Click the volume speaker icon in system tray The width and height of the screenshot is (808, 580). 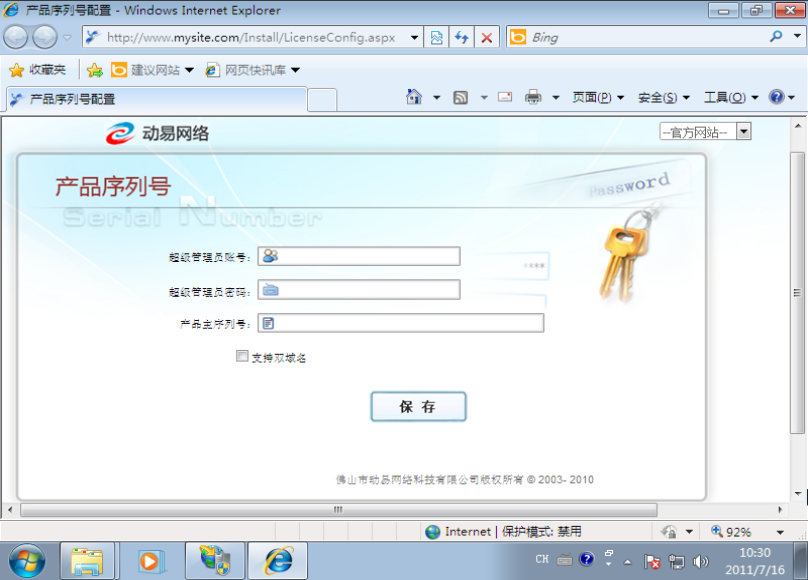pos(700,561)
